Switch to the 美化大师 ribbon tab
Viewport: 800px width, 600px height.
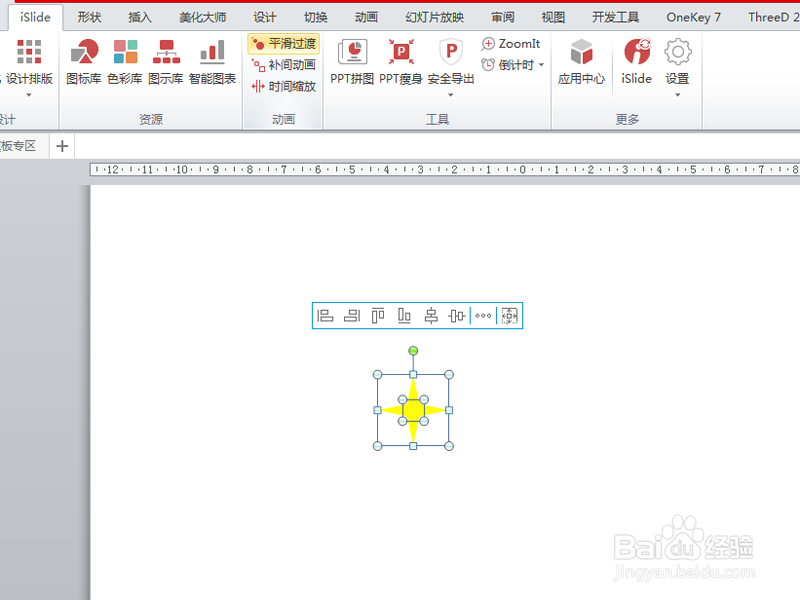203,17
